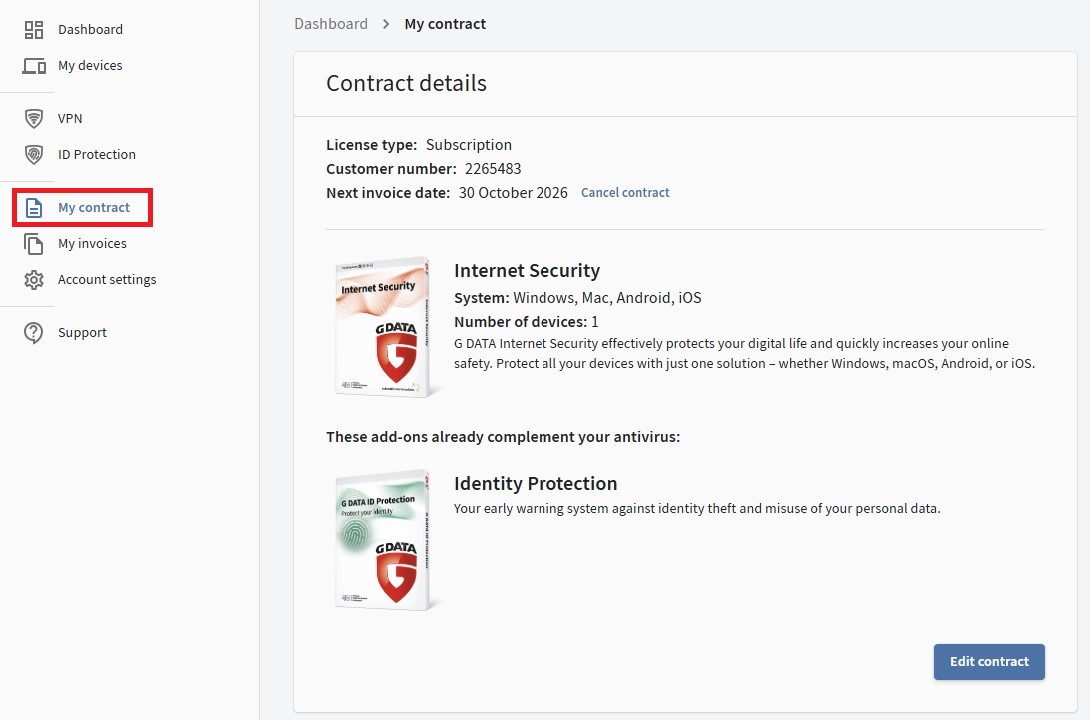1090x720 pixels.
Task: Click the Internet Security product box image
Action: tap(384, 328)
